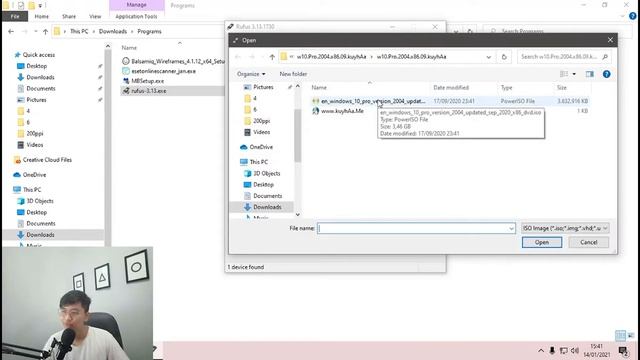Open the Share ribbon tab
Screen dimensions: 640x360
pyautogui.click(x=69, y=16)
